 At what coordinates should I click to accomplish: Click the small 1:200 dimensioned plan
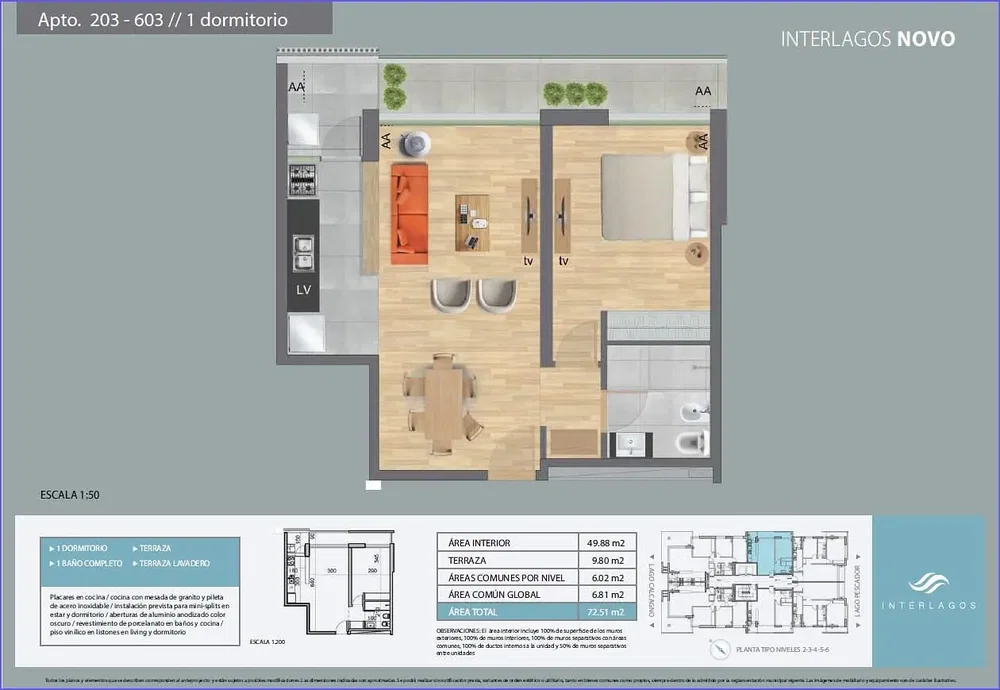[x=338, y=581]
